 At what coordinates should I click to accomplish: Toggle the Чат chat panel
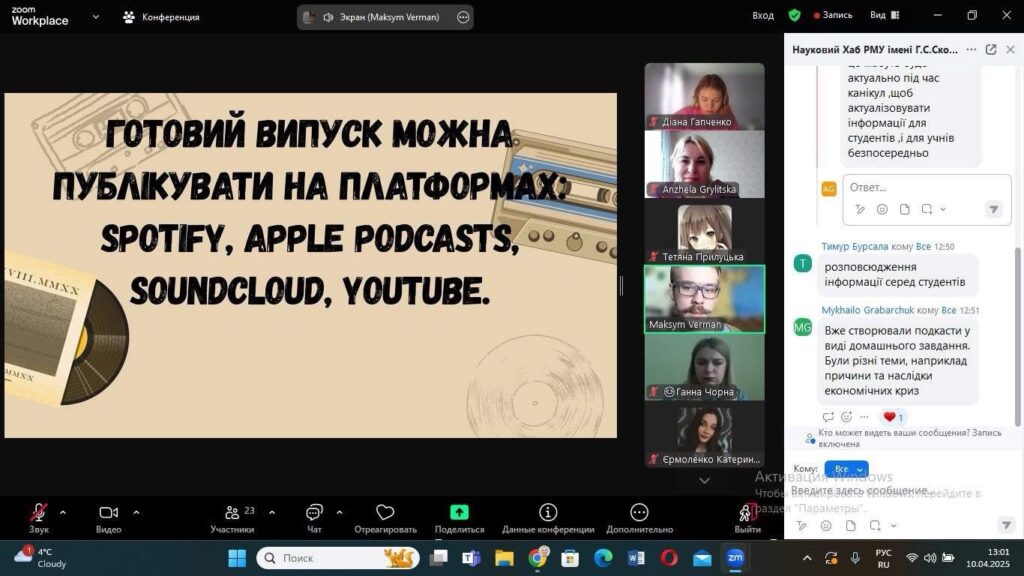click(x=314, y=513)
